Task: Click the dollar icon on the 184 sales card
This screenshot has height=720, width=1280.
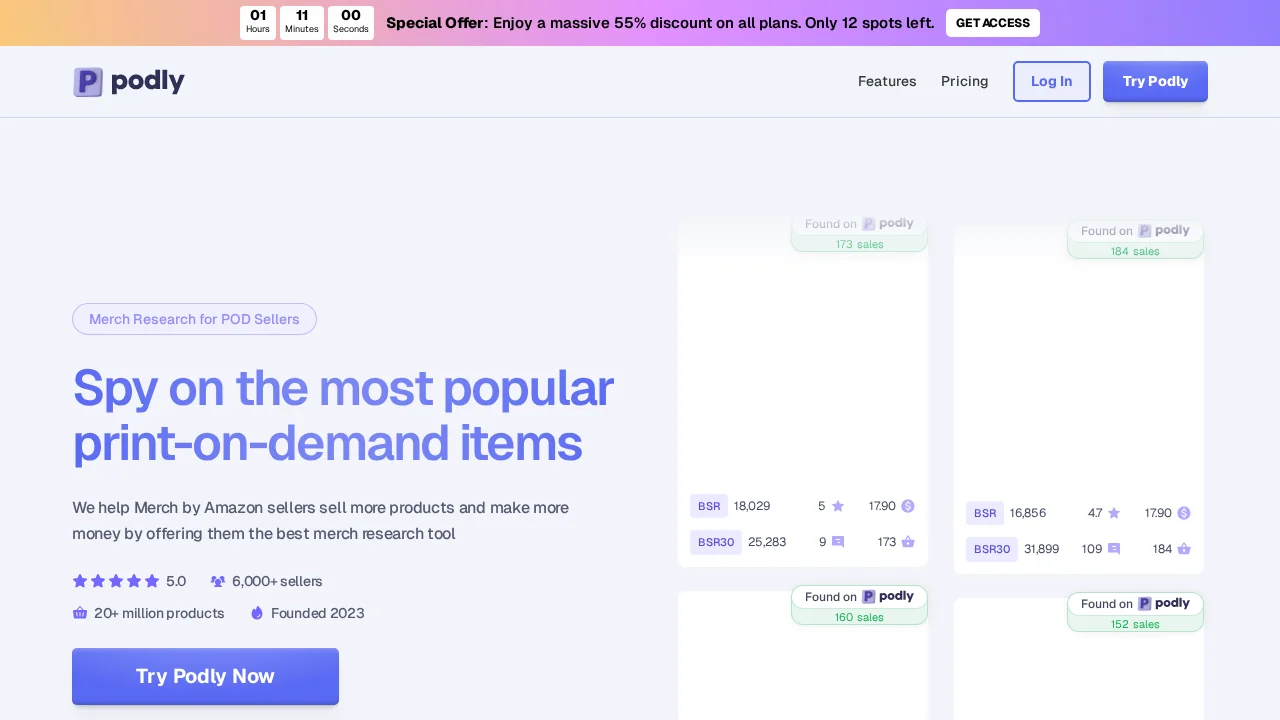Action: (1184, 513)
